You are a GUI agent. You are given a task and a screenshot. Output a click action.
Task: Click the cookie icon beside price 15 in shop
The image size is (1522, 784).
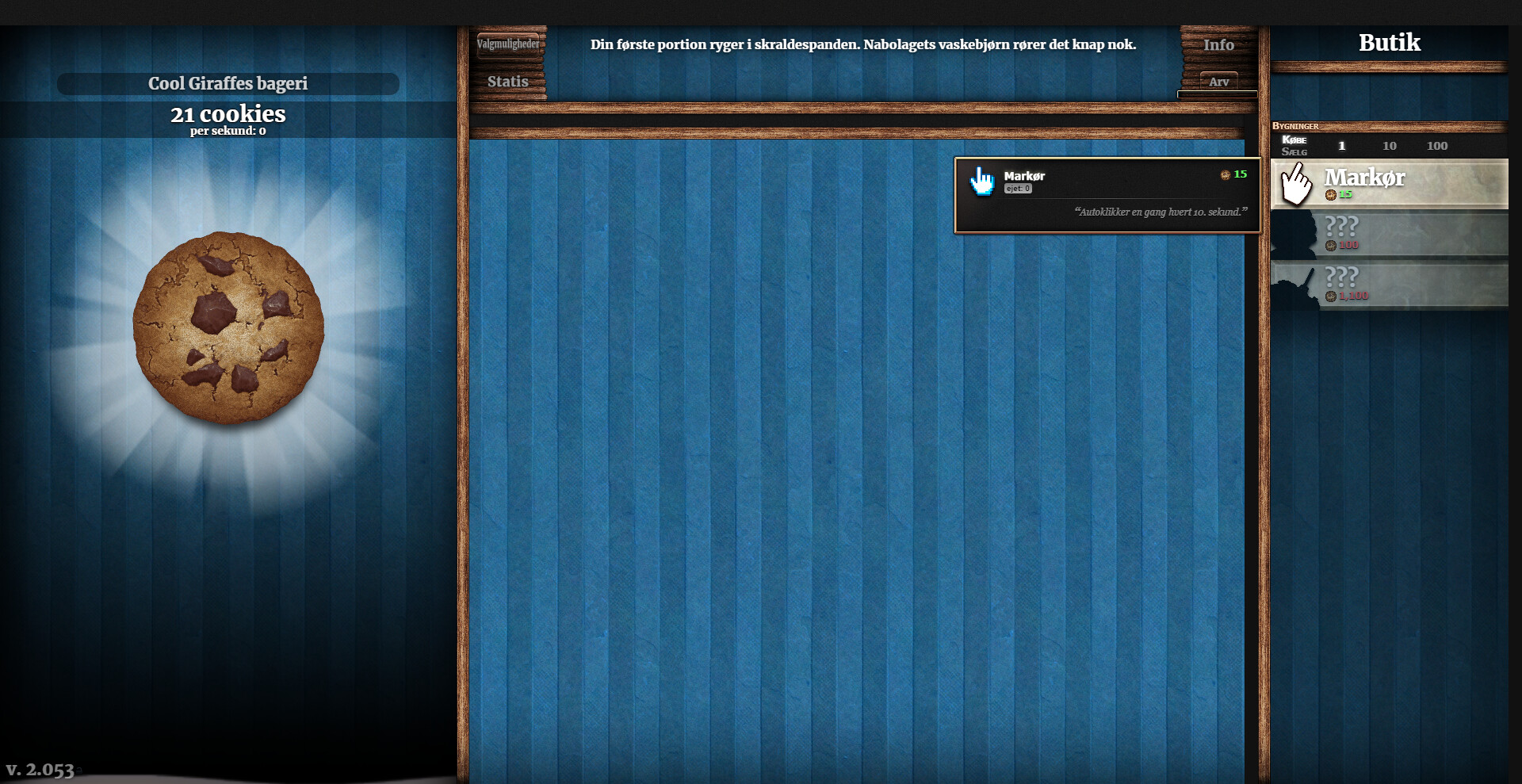1330,195
